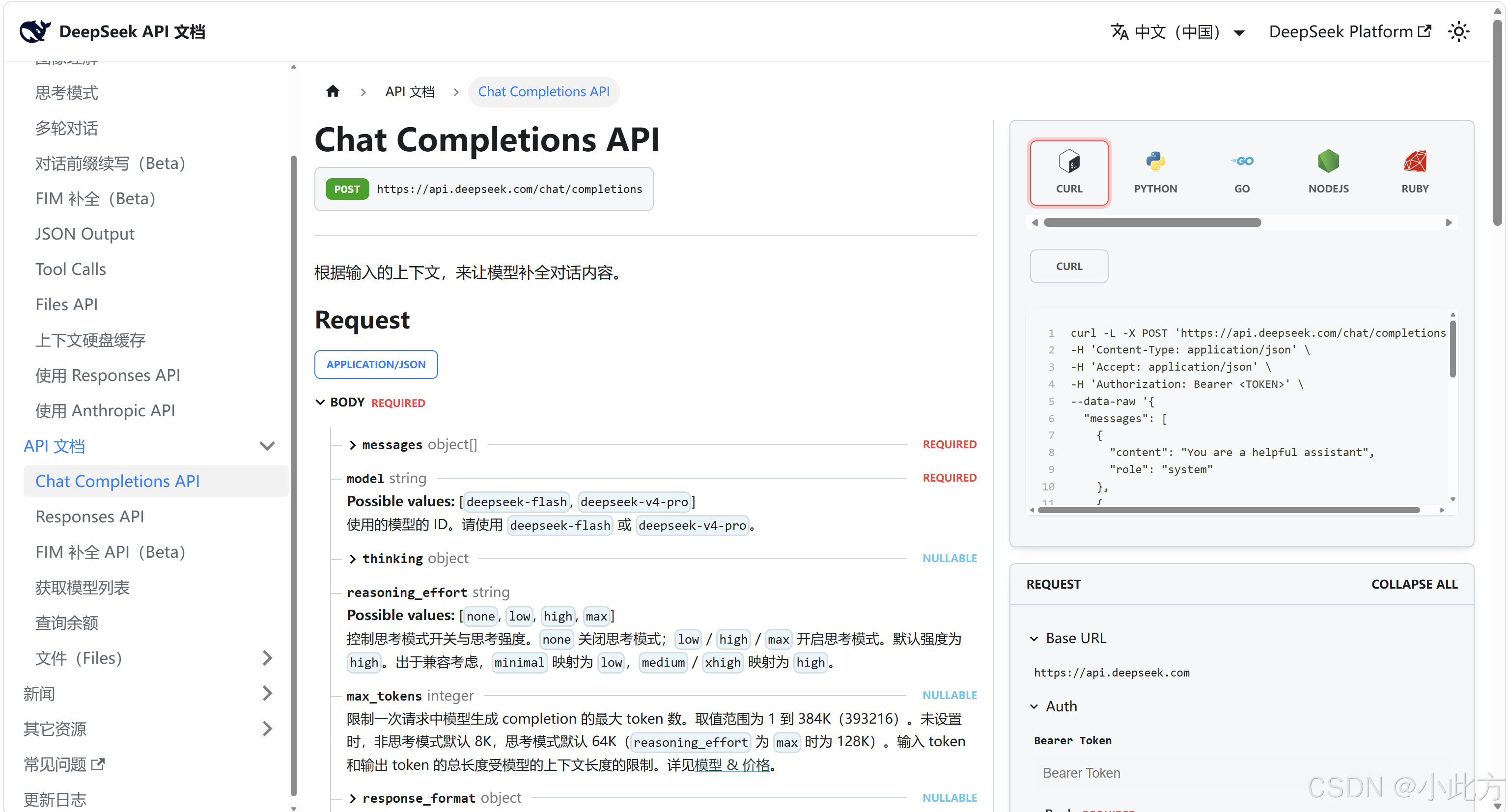The image size is (1508, 812).
Task: Collapse the Auth section
Action: tap(1034, 707)
